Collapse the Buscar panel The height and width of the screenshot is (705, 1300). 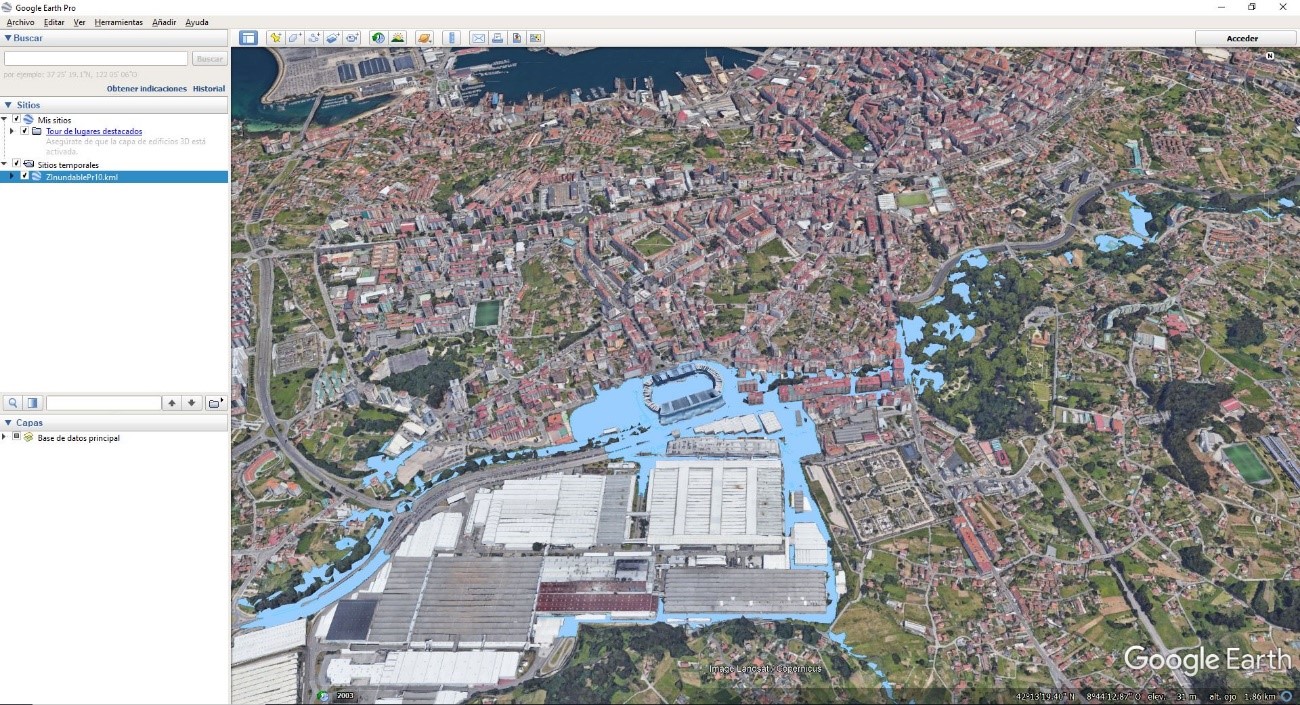8,38
